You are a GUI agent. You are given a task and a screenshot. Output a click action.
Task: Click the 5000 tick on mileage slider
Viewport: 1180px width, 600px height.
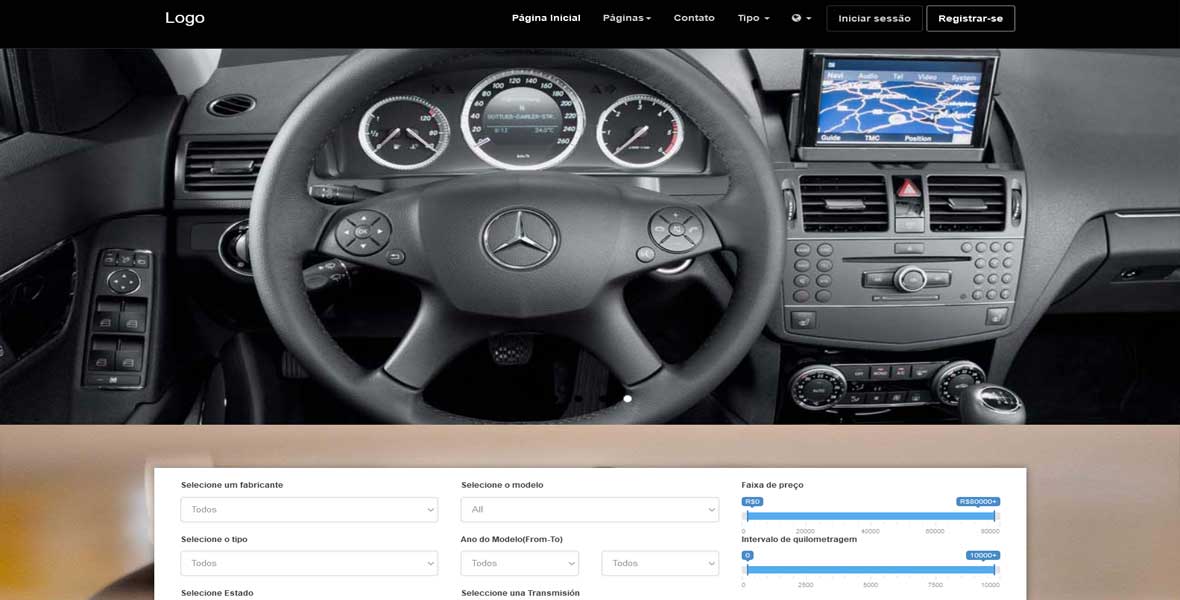pos(870,585)
